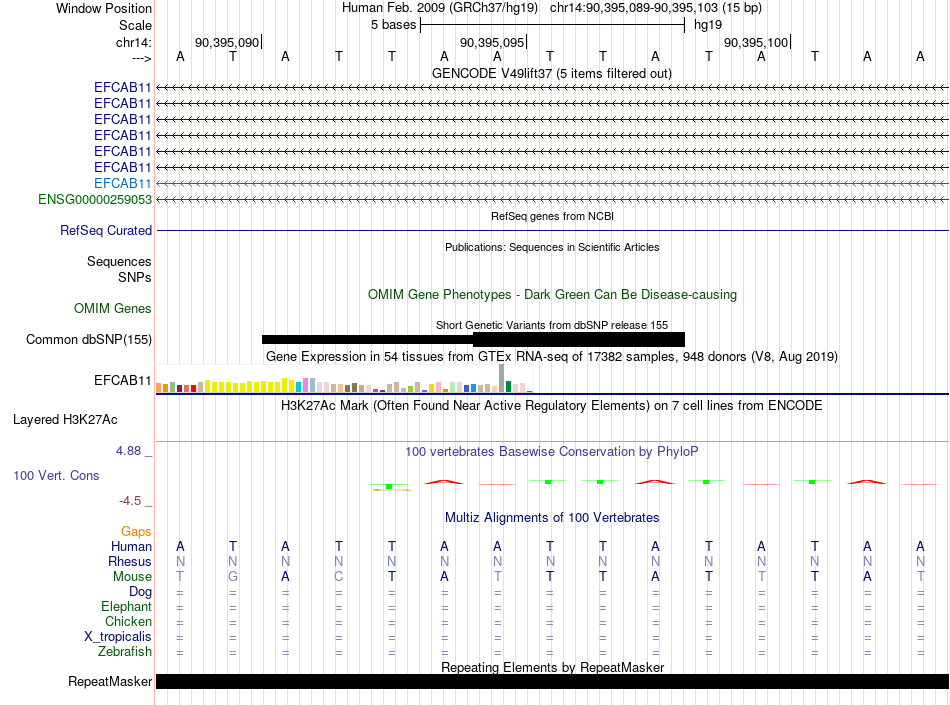Click the leftmost green PhyloP conservation marker
The height and width of the screenshot is (705, 950).
tap(390, 487)
